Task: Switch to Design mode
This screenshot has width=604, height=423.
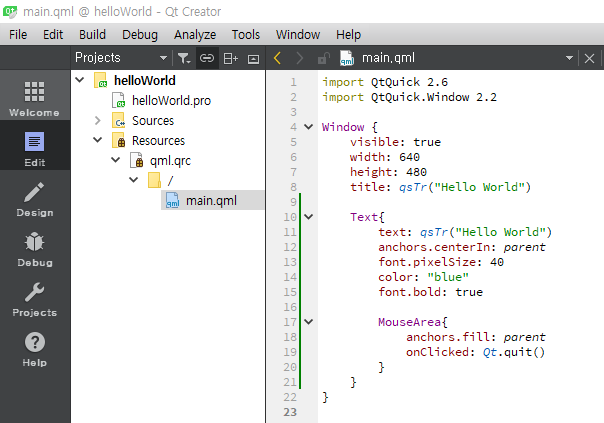Action: click(x=34, y=199)
